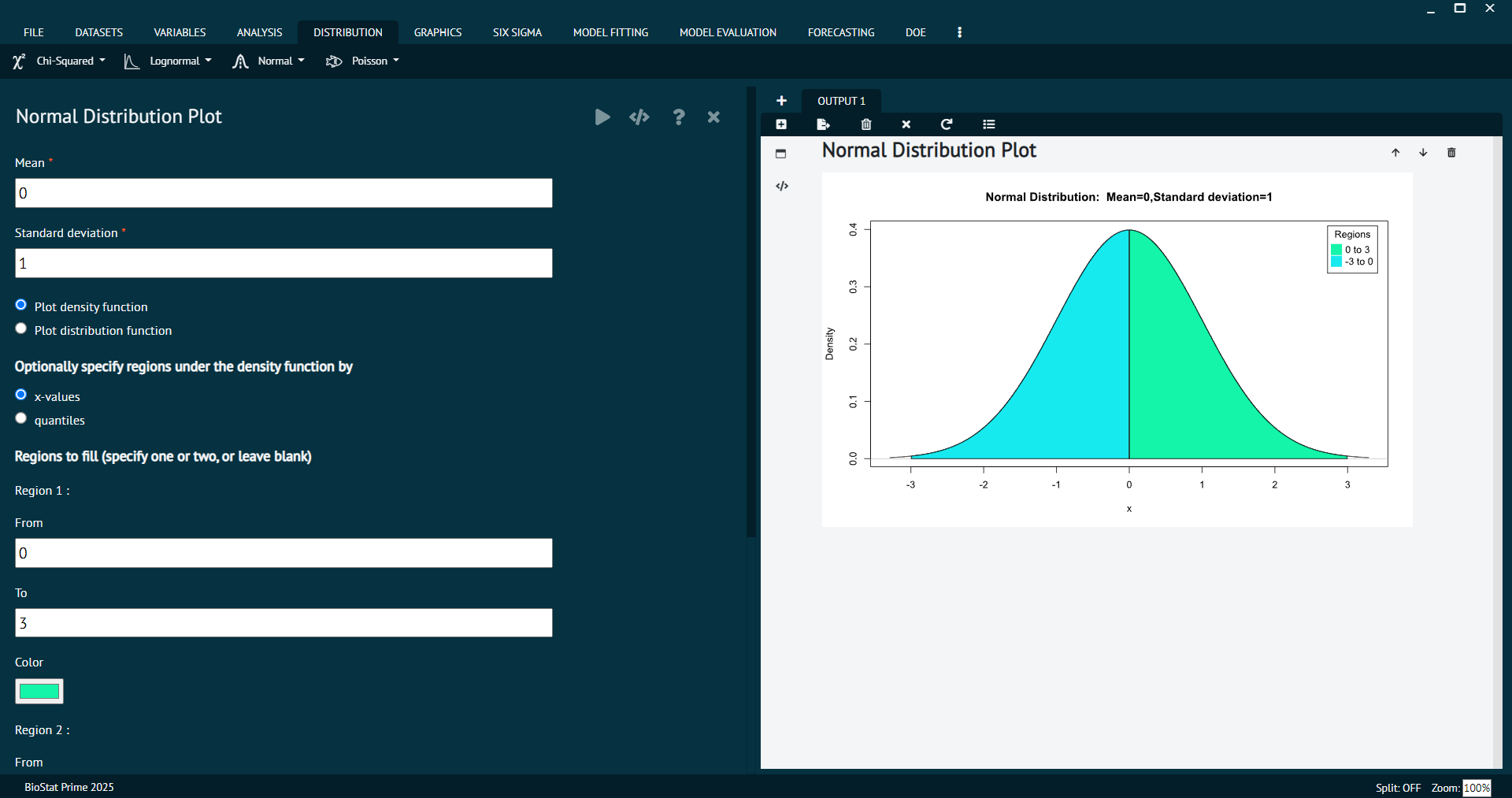The width and height of the screenshot is (1512, 798).
Task: Click the Region 1 From input field
Action: (x=283, y=553)
